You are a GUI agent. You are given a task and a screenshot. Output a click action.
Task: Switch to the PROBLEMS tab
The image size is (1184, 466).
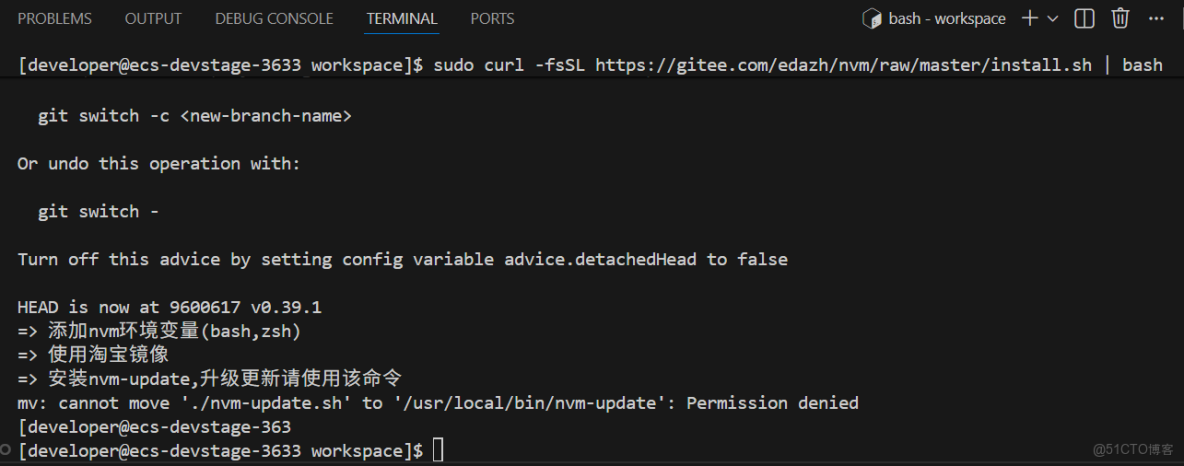coord(55,19)
